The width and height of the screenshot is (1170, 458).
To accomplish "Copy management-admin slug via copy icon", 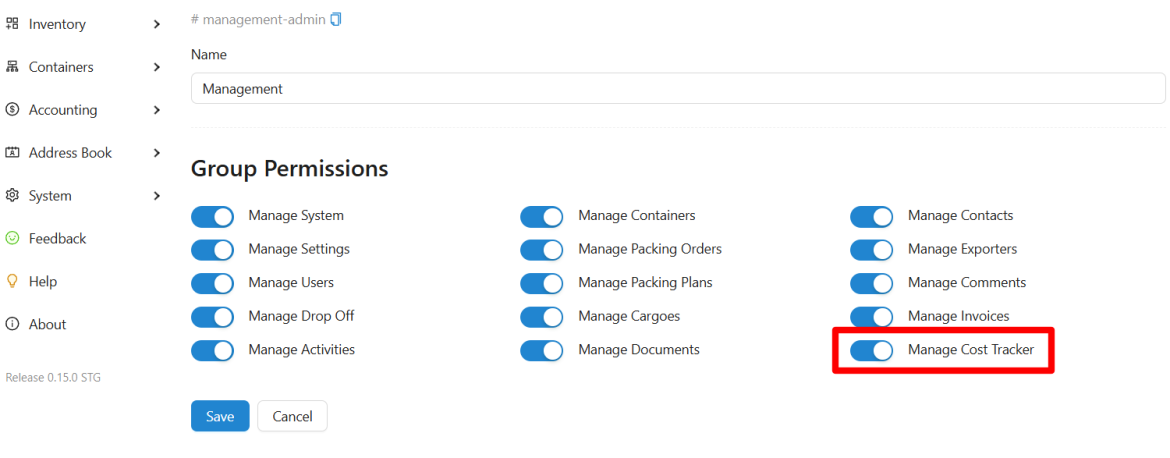I will click(x=336, y=19).
